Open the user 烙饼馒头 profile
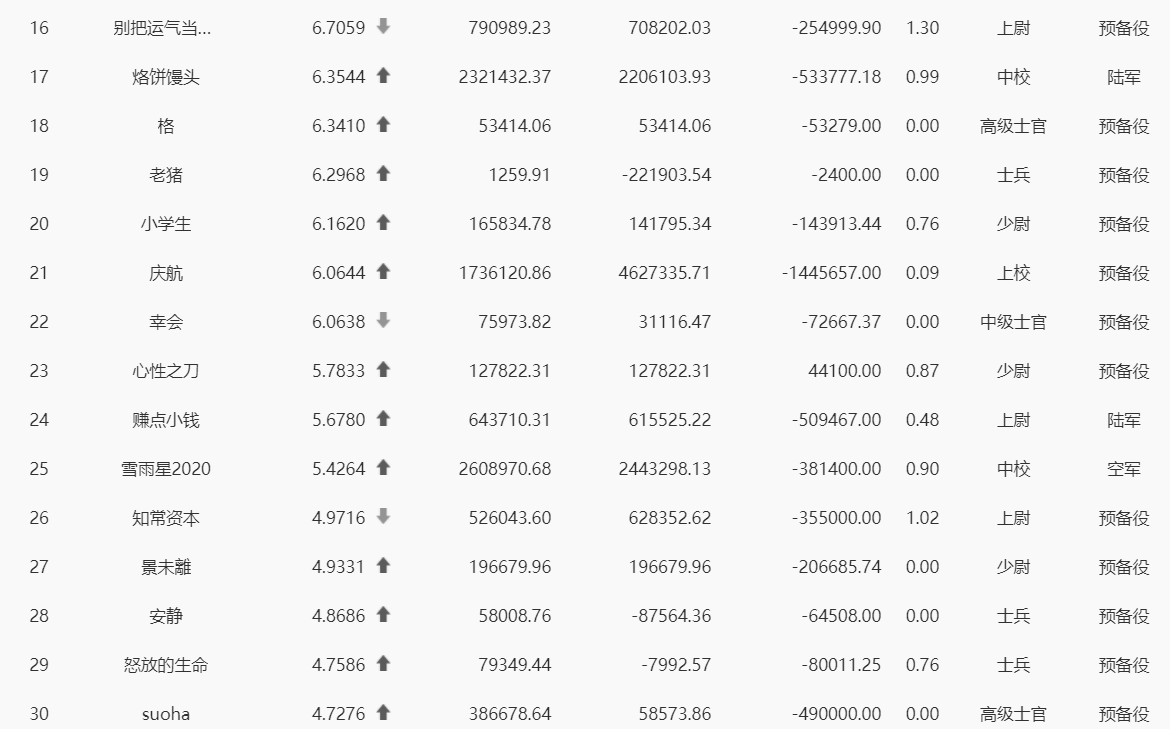The width and height of the screenshot is (1170, 729). pyautogui.click(x=166, y=77)
